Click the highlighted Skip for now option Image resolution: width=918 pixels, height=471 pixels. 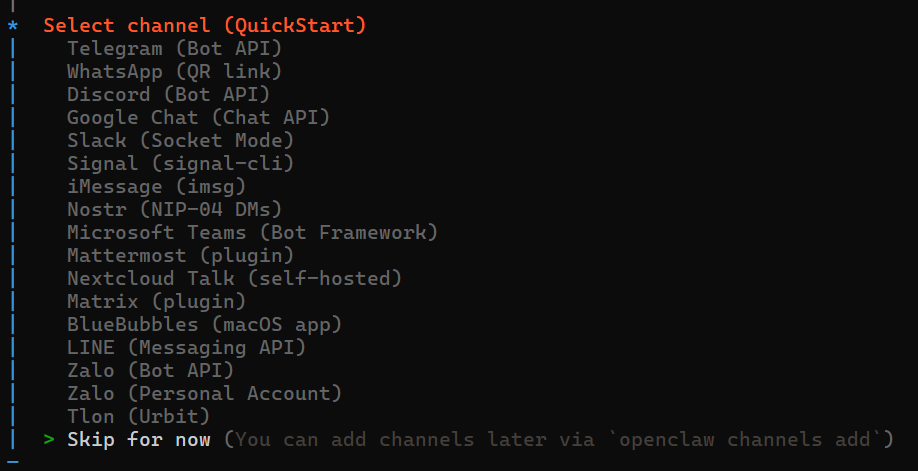139,439
